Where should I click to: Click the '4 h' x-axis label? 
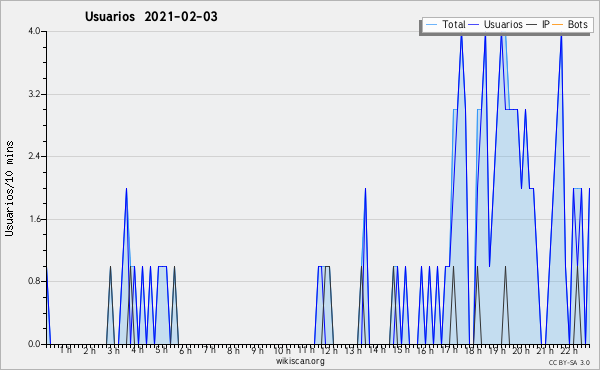coord(137,350)
